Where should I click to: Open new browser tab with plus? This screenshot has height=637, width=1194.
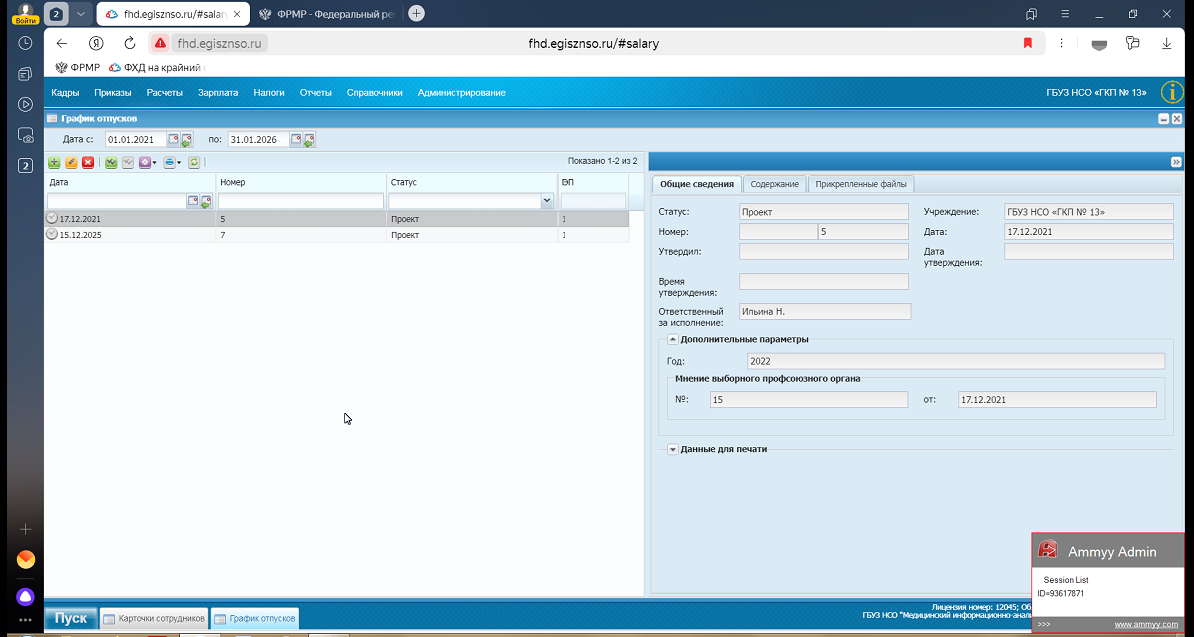(x=417, y=14)
